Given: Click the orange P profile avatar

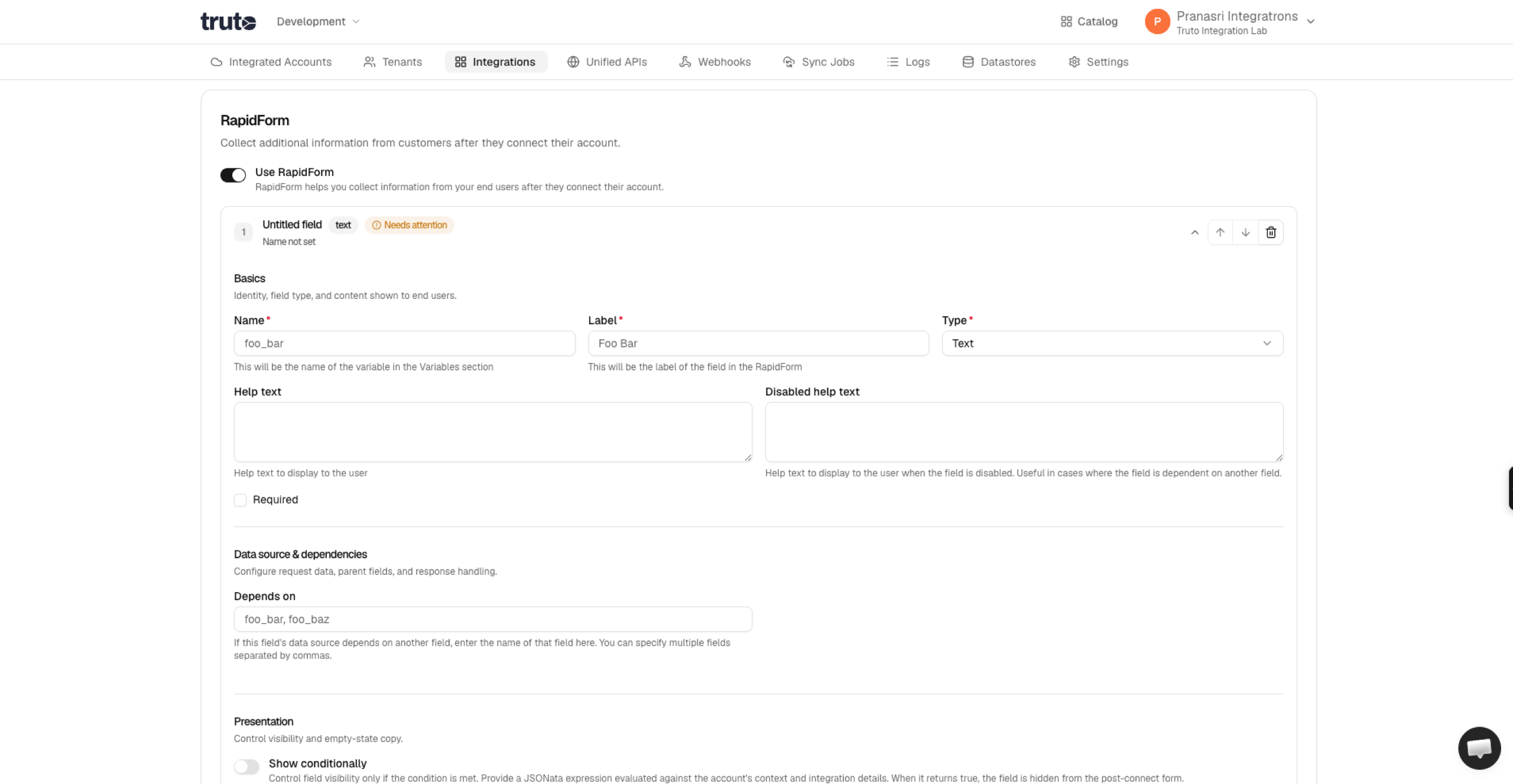Looking at the screenshot, I should [x=1157, y=21].
